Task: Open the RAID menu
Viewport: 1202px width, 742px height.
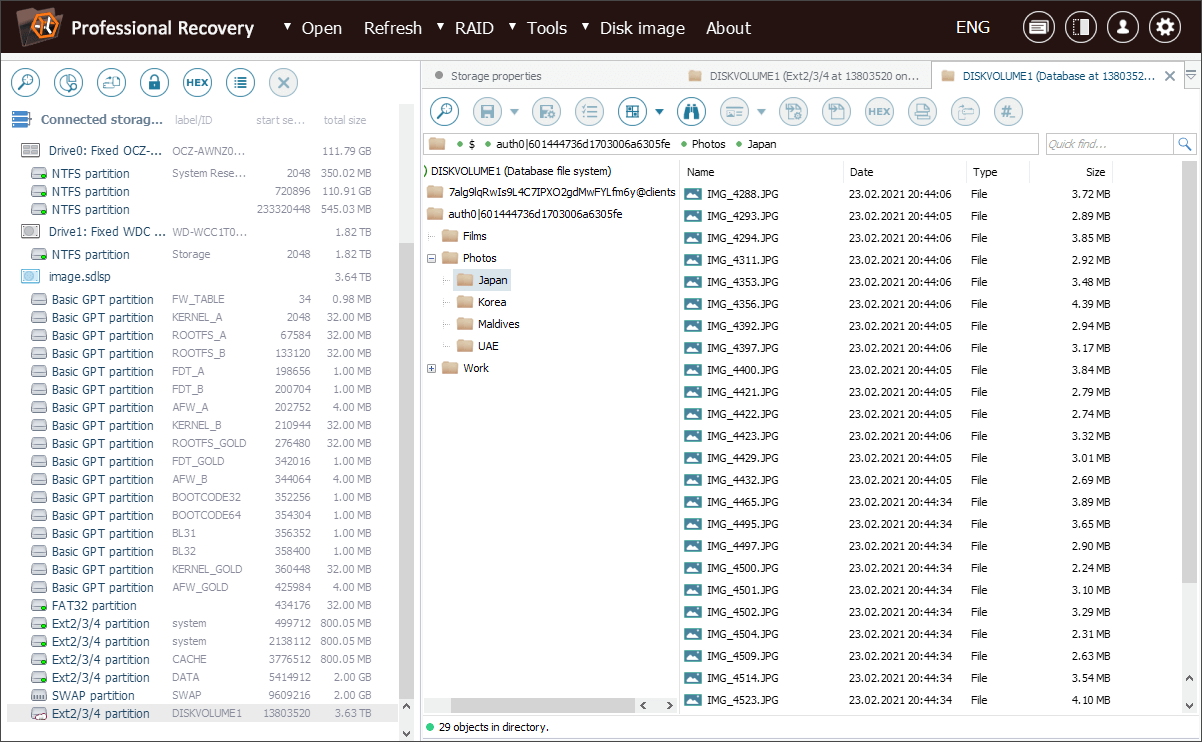Action: point(474,28)
